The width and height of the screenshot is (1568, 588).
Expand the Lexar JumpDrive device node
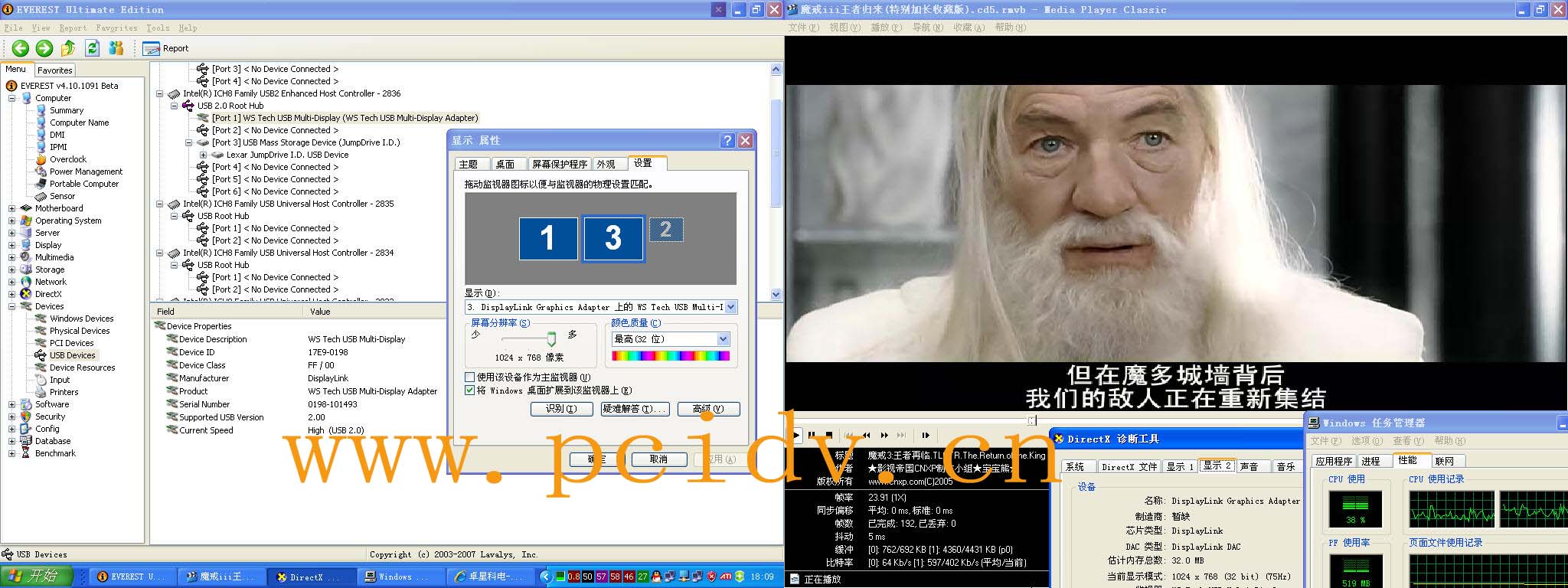tap(204, 155)
